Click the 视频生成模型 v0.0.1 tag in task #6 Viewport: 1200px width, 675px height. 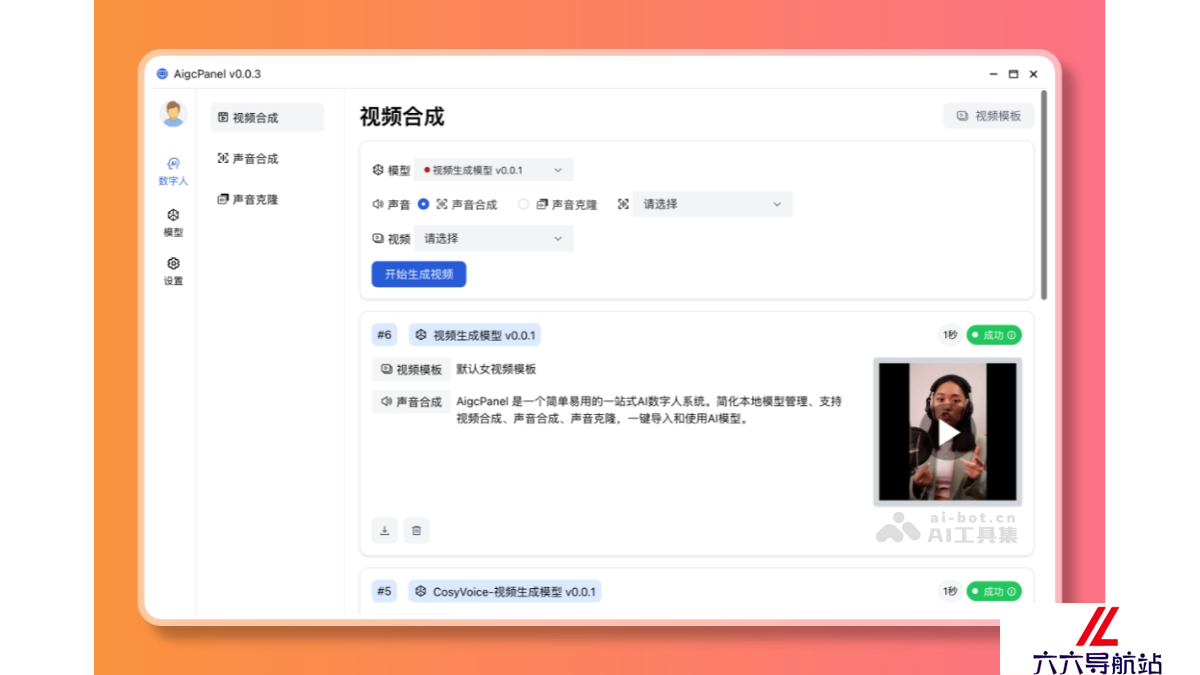point(475,335)
